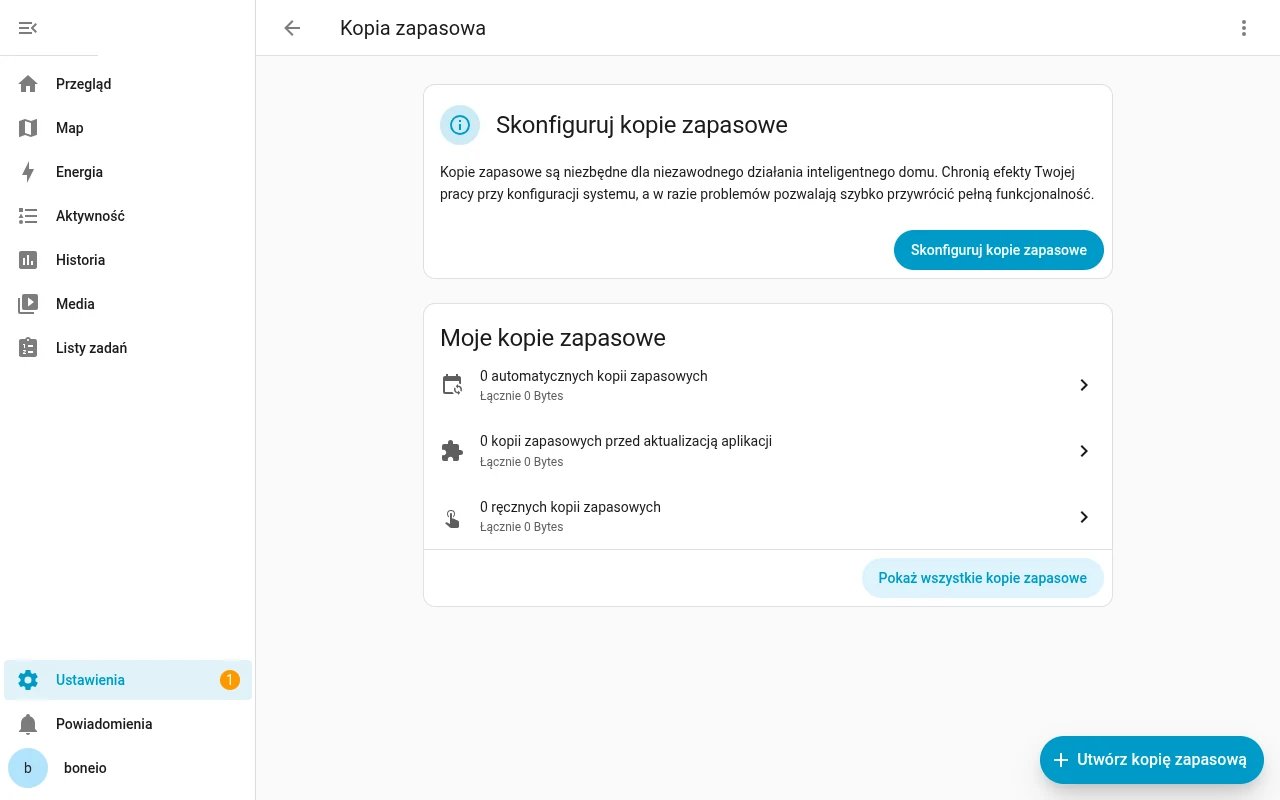Open Ustawienia in the sidebar
Screen dimensions: 1280x800
point(128,680)
